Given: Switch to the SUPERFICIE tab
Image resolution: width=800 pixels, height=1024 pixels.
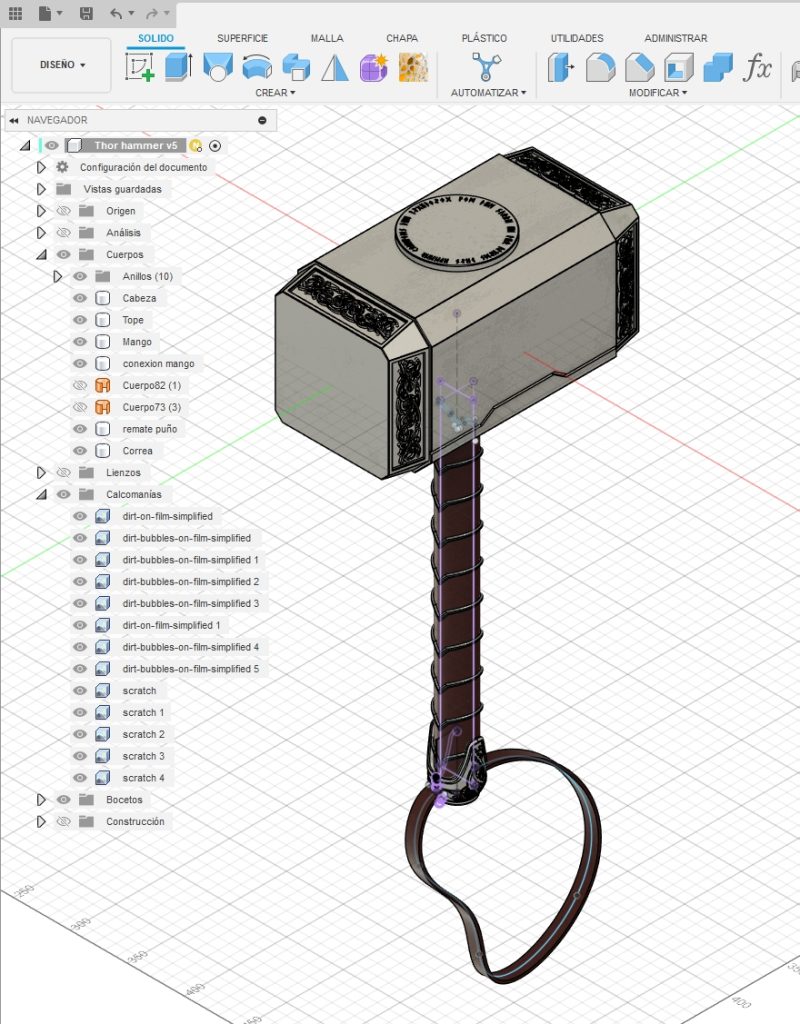Looking at the screenshot, I should pos(242,38).
